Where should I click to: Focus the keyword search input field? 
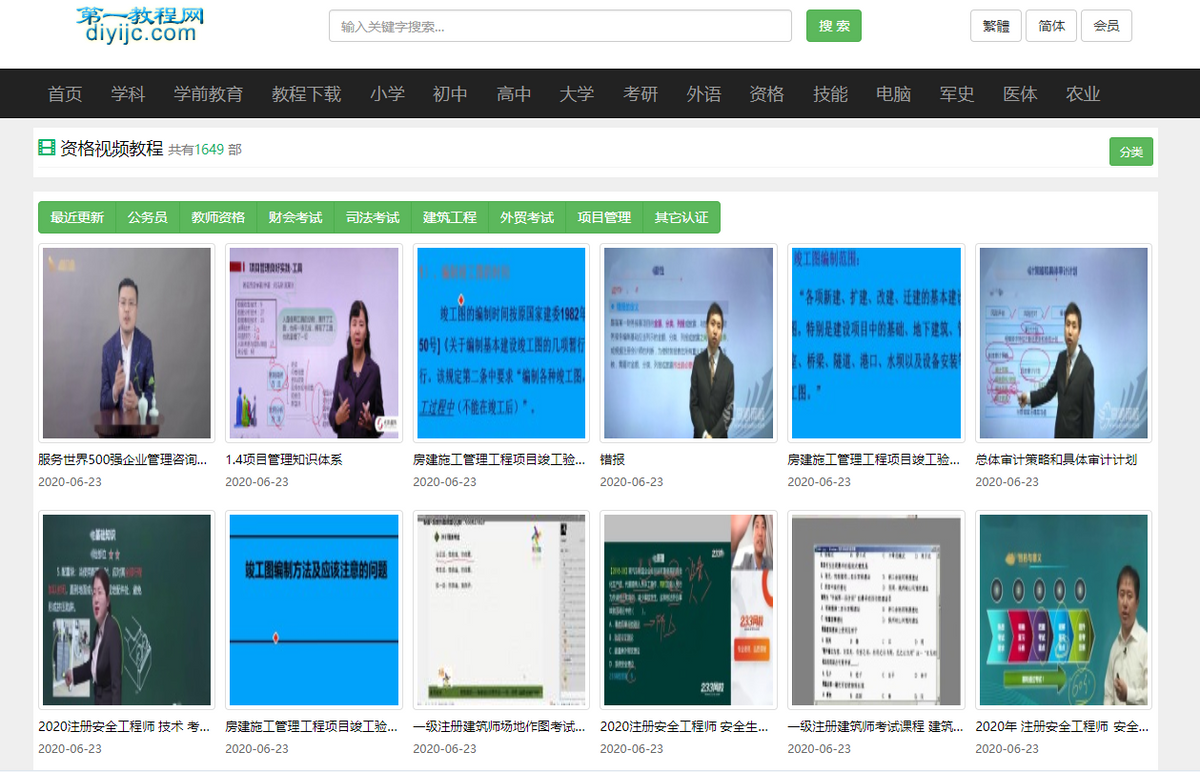coord(560,26)
